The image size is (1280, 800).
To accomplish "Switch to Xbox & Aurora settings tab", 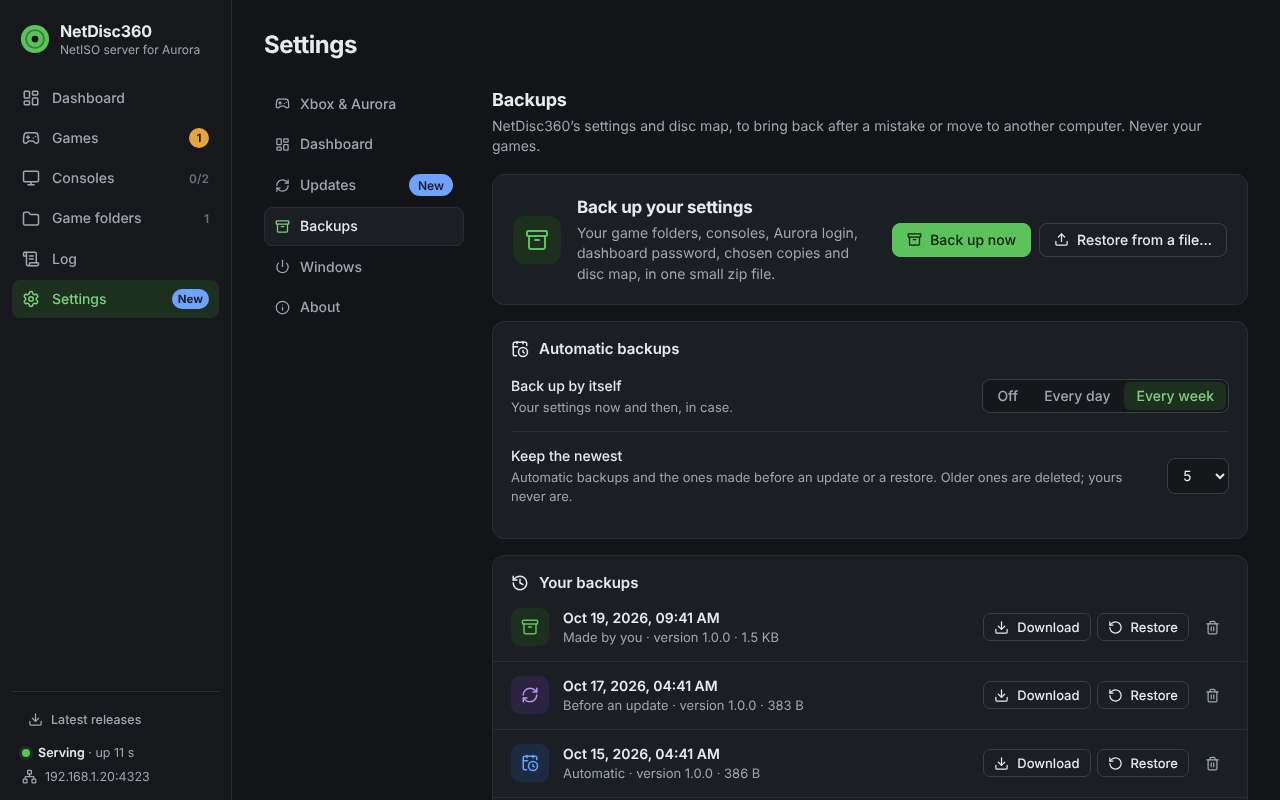I will 364,104.
